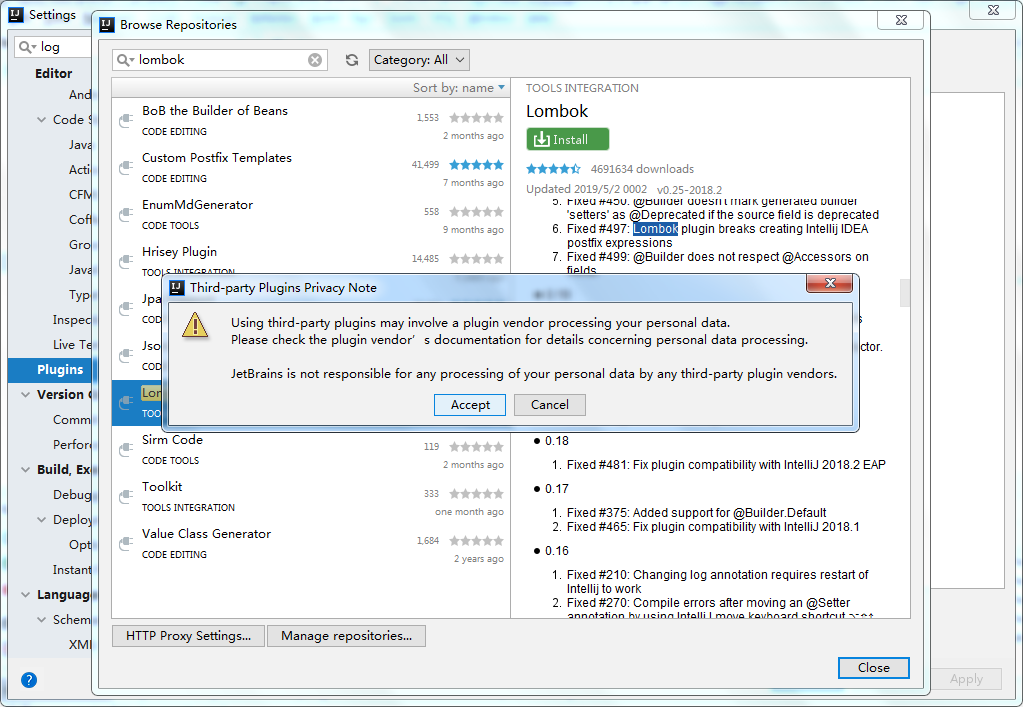
Task: Close the Browse Repositories window via Close button
Action: click(x=874, y=668)
